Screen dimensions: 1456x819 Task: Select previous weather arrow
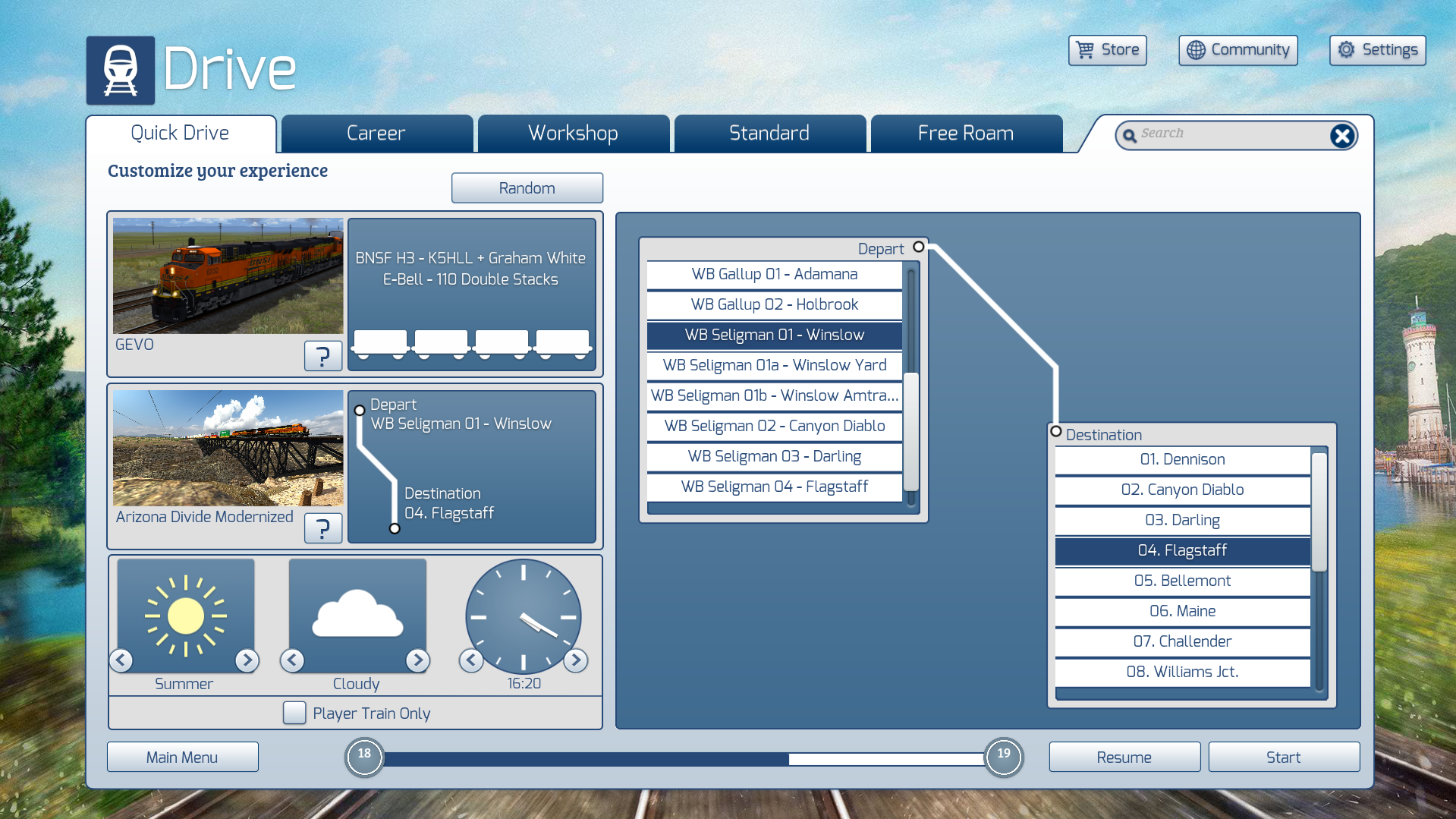[x=292, y=660]
